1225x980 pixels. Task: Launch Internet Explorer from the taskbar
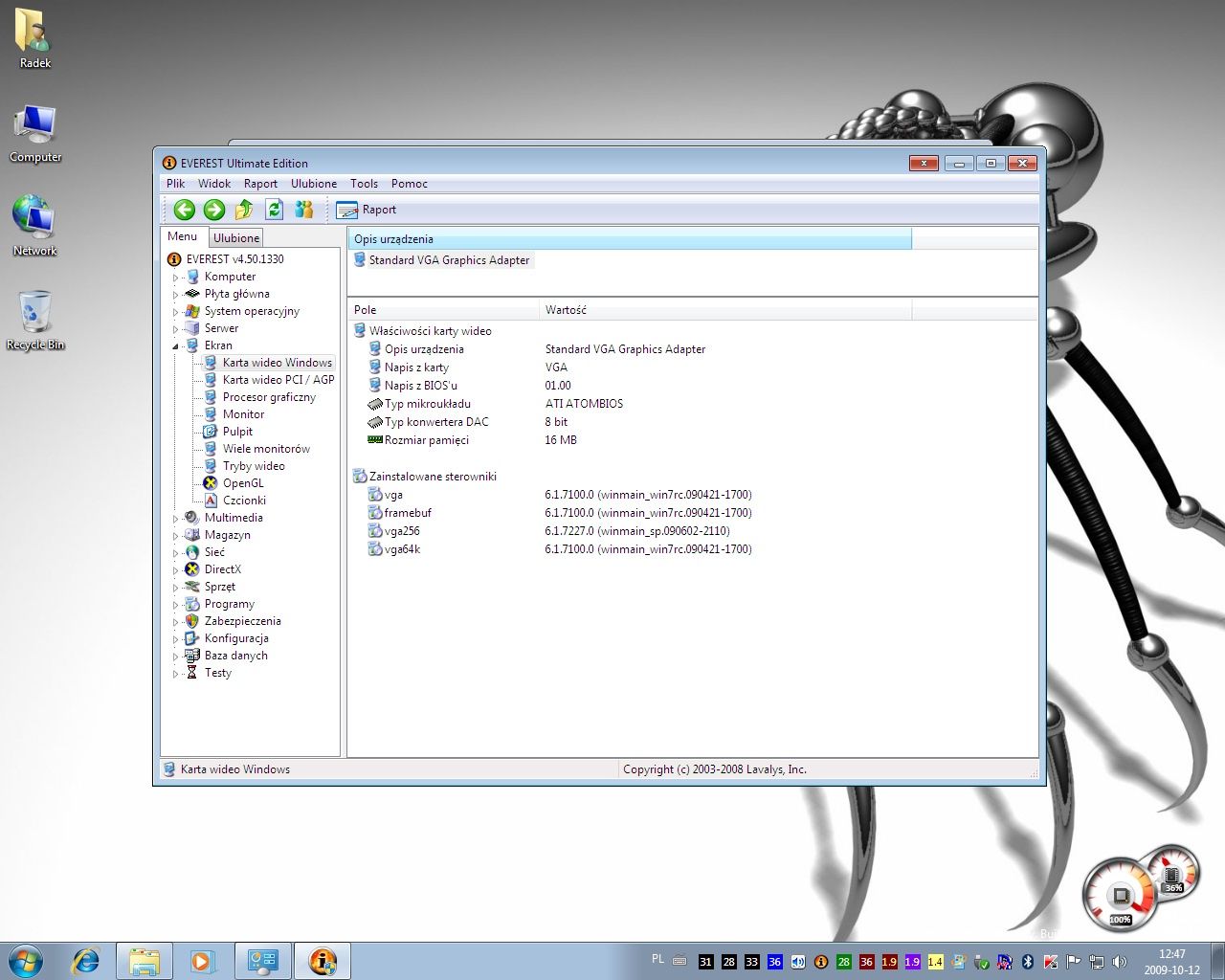tap(86, 960)
